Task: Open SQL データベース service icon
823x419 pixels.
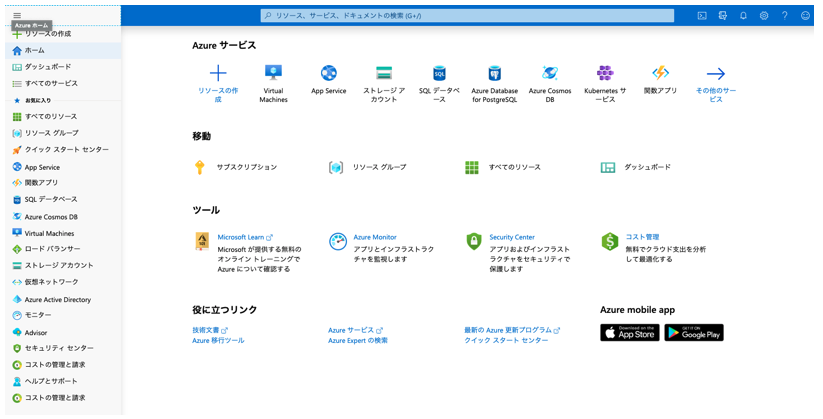Action: [x=439, y=73]
